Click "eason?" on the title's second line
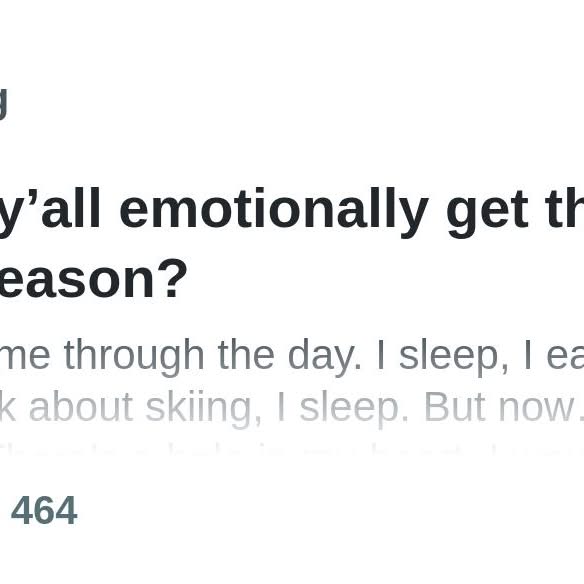Image resolution: width=584 pixels, height=584 pixels. pyautogui.click(x=93, y=279)
